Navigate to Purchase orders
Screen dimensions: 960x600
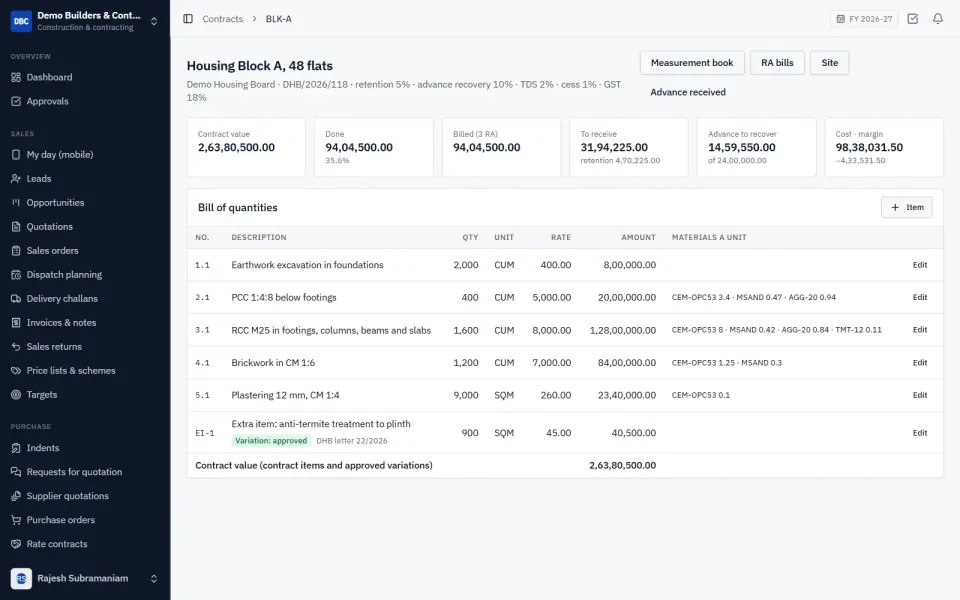(x=85, y=520)
